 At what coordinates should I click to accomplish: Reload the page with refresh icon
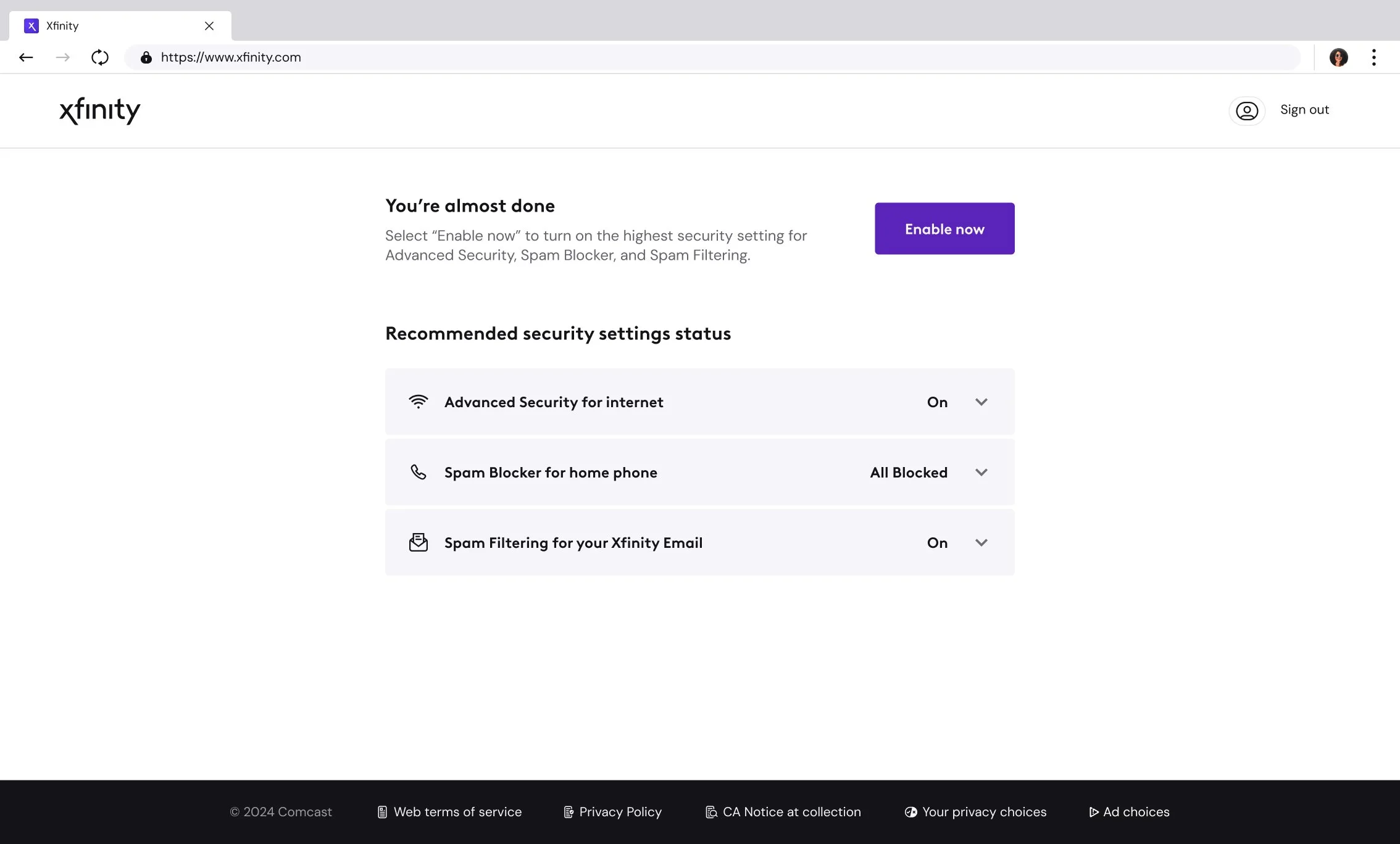pyautogui.click(x=99, y=57)
